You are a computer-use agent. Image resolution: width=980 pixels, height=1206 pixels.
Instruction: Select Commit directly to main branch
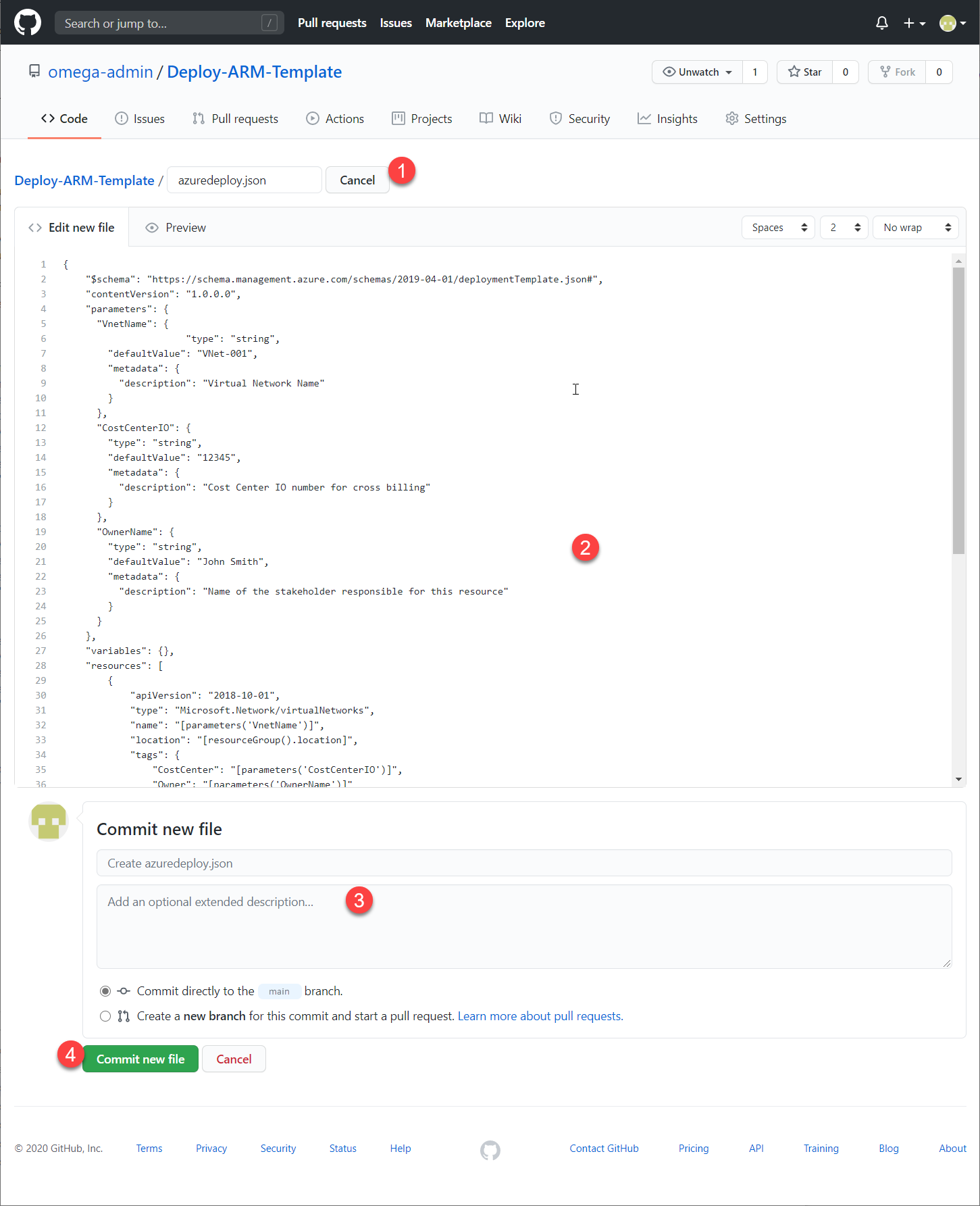click(105, 991)
